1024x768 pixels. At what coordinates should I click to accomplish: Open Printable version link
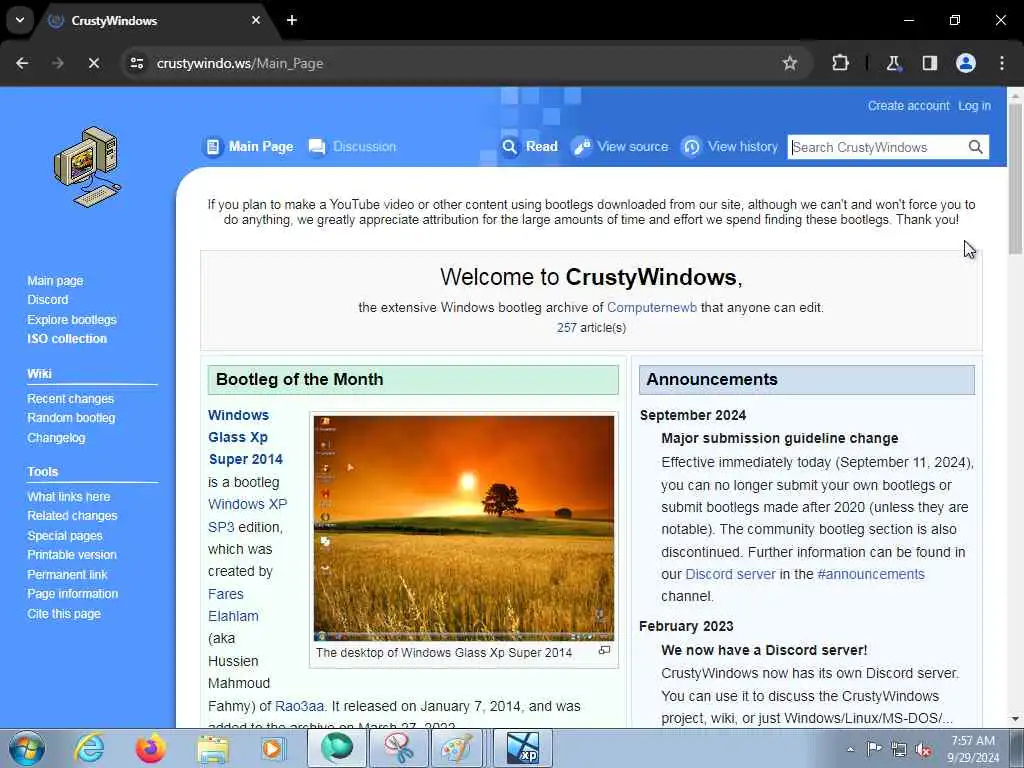tap(72, 555)
